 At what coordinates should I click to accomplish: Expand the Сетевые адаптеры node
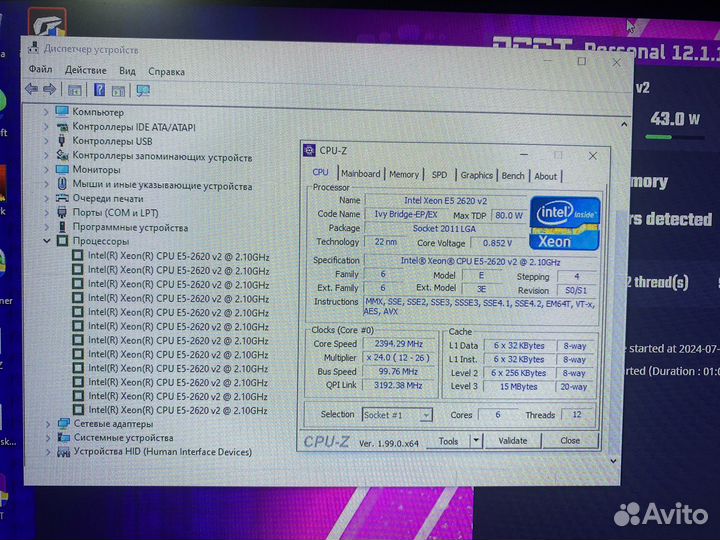pos(46,424)
